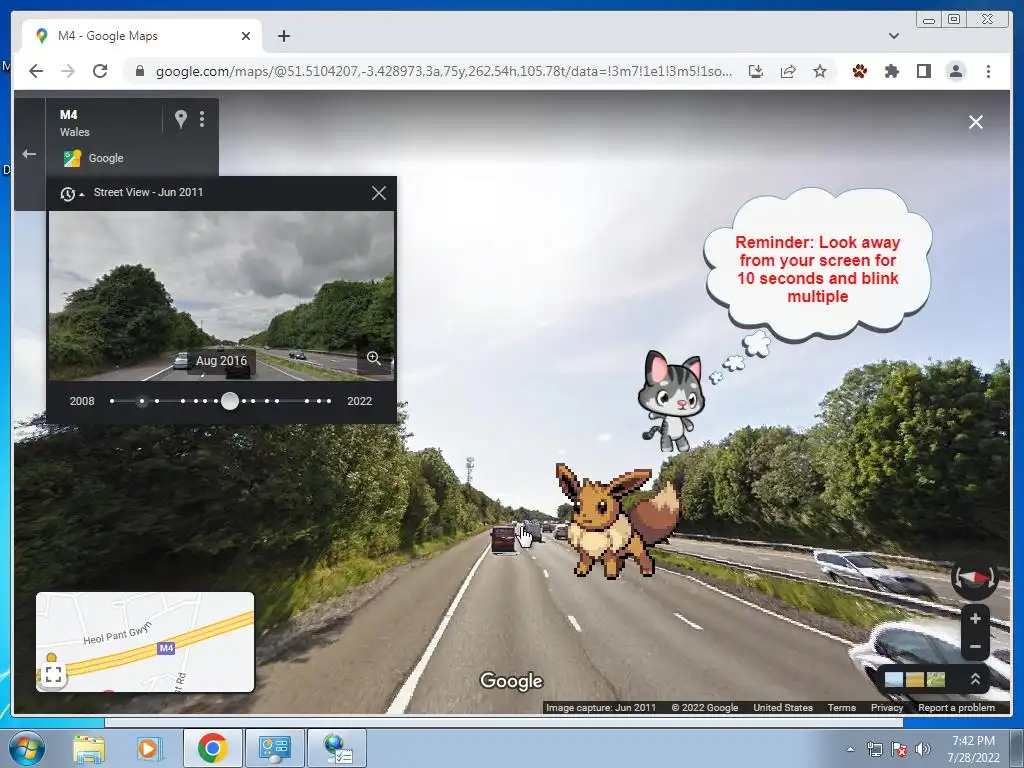The height and width of the screenshot is (768, 1024).
Task: Open File Explorer from the taskbar
Action: point(89,748)
